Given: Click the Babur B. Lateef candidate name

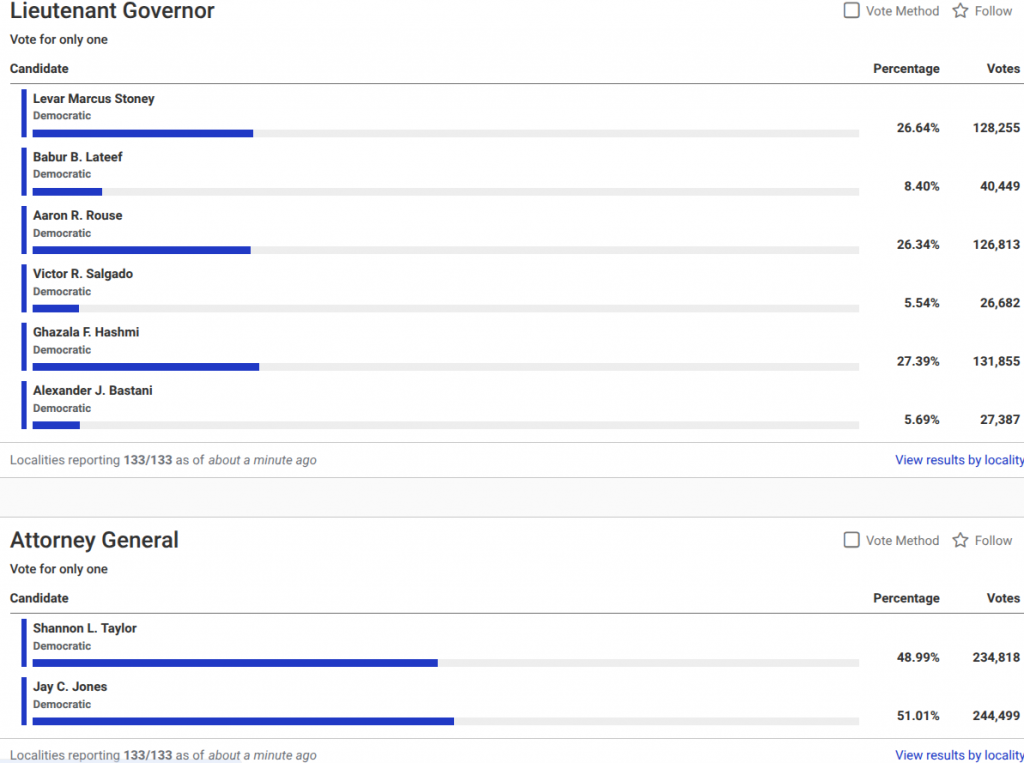Looking at the screenshot, I should click(78, 157).
